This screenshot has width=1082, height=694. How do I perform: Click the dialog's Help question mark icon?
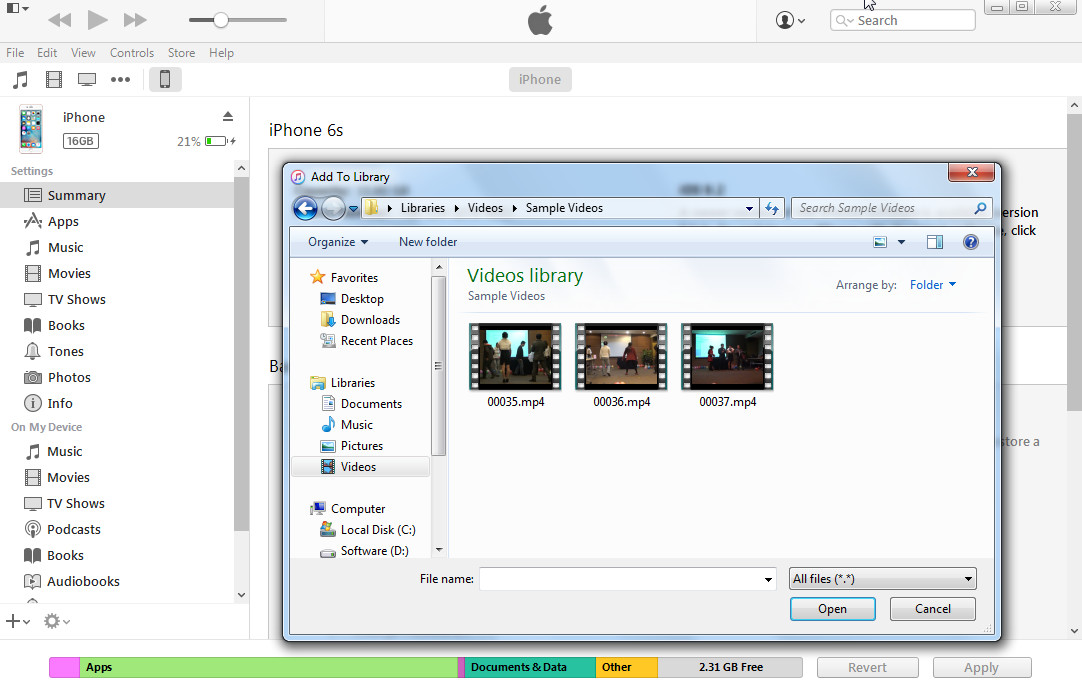(970, 242)
